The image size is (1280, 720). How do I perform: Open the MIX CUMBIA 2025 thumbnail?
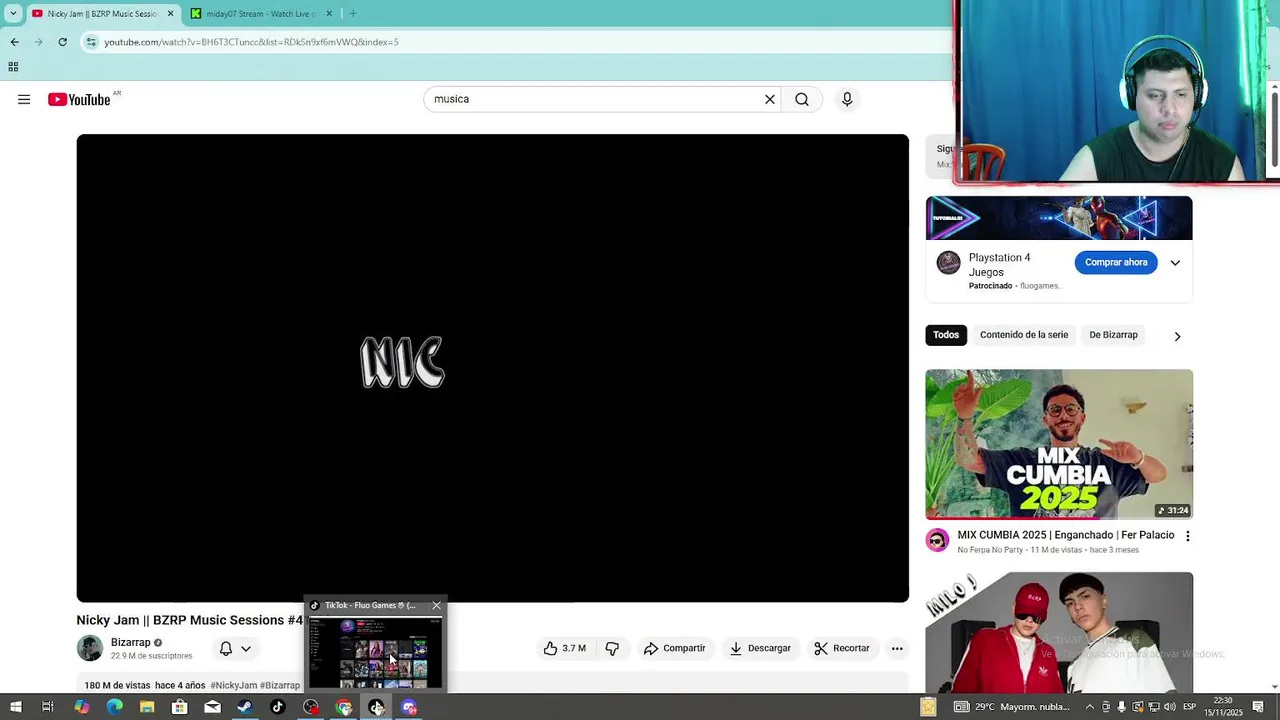(x=1059, y=444)
